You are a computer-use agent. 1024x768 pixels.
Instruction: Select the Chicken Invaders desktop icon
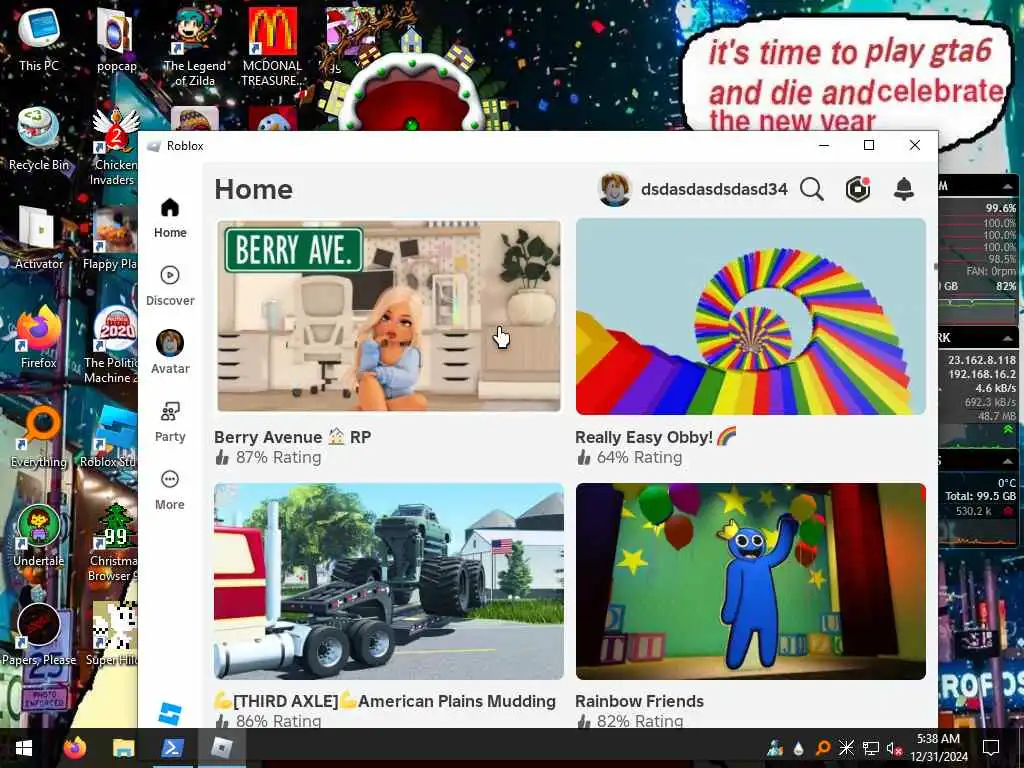pos(115,147)
